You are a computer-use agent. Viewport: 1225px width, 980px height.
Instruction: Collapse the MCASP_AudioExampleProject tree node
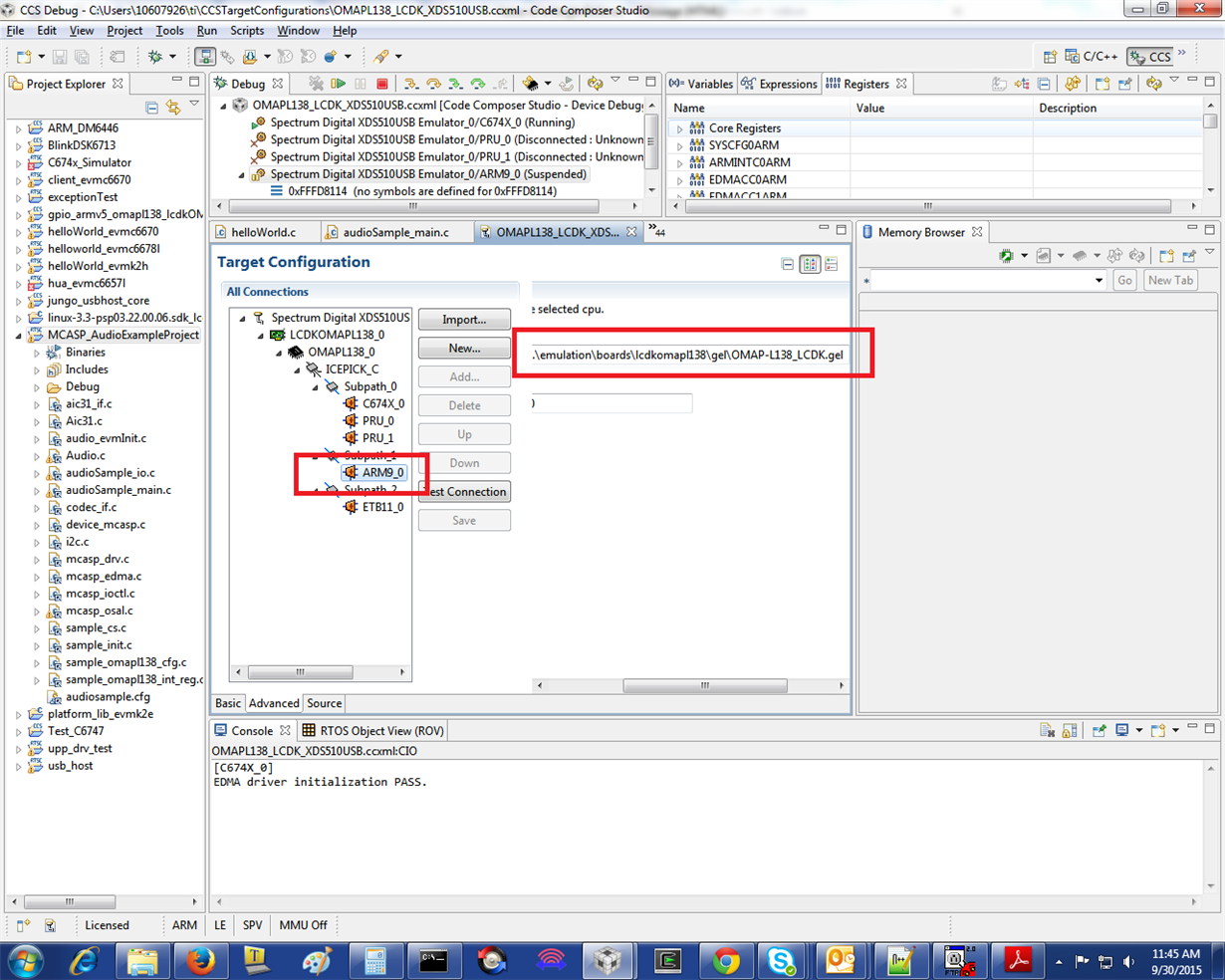[18, 336]
